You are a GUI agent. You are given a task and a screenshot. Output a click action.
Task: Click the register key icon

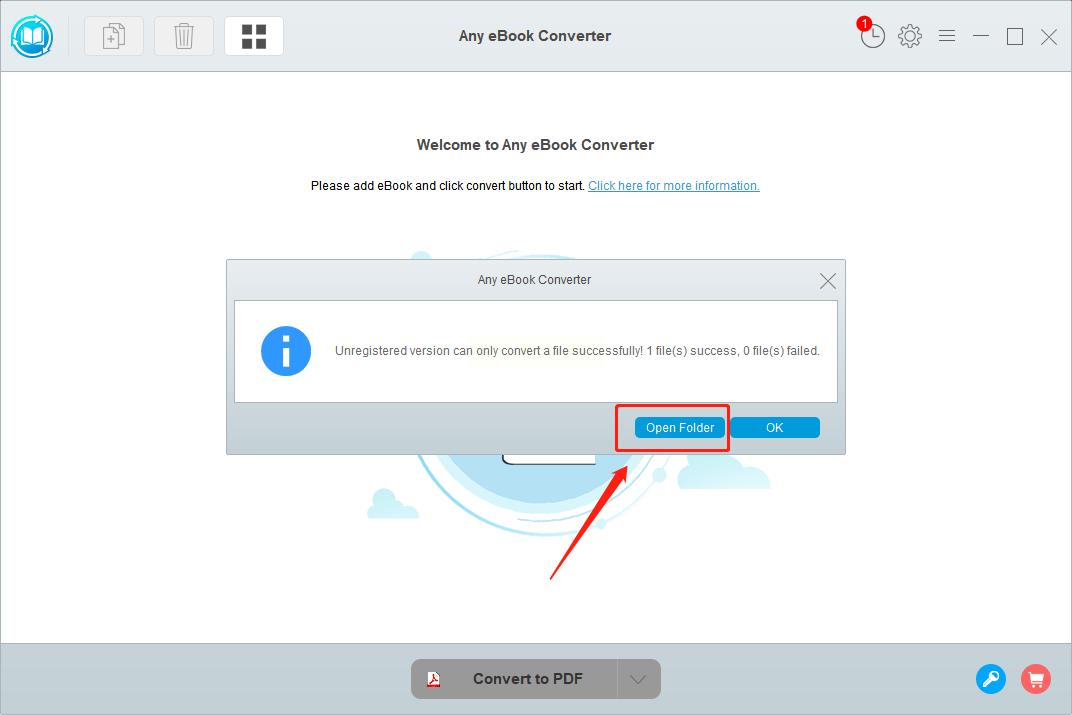991,679
